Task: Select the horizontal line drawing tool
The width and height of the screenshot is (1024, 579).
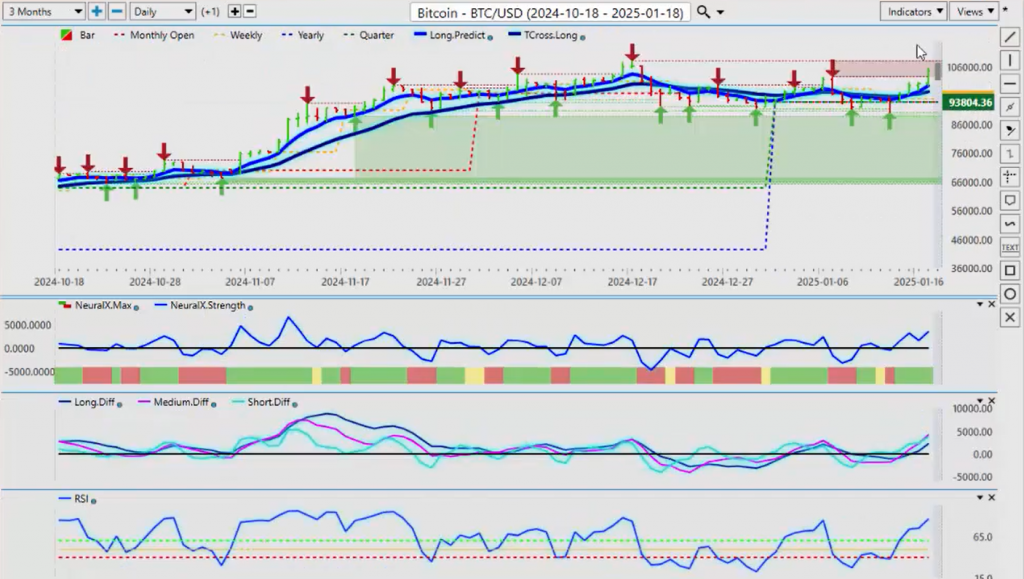Action: click(1010, 84)
